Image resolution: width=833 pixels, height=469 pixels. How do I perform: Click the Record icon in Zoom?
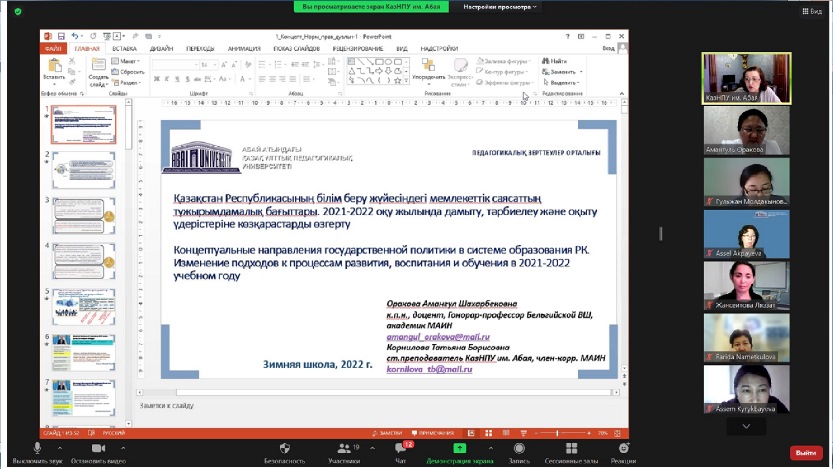518,448
